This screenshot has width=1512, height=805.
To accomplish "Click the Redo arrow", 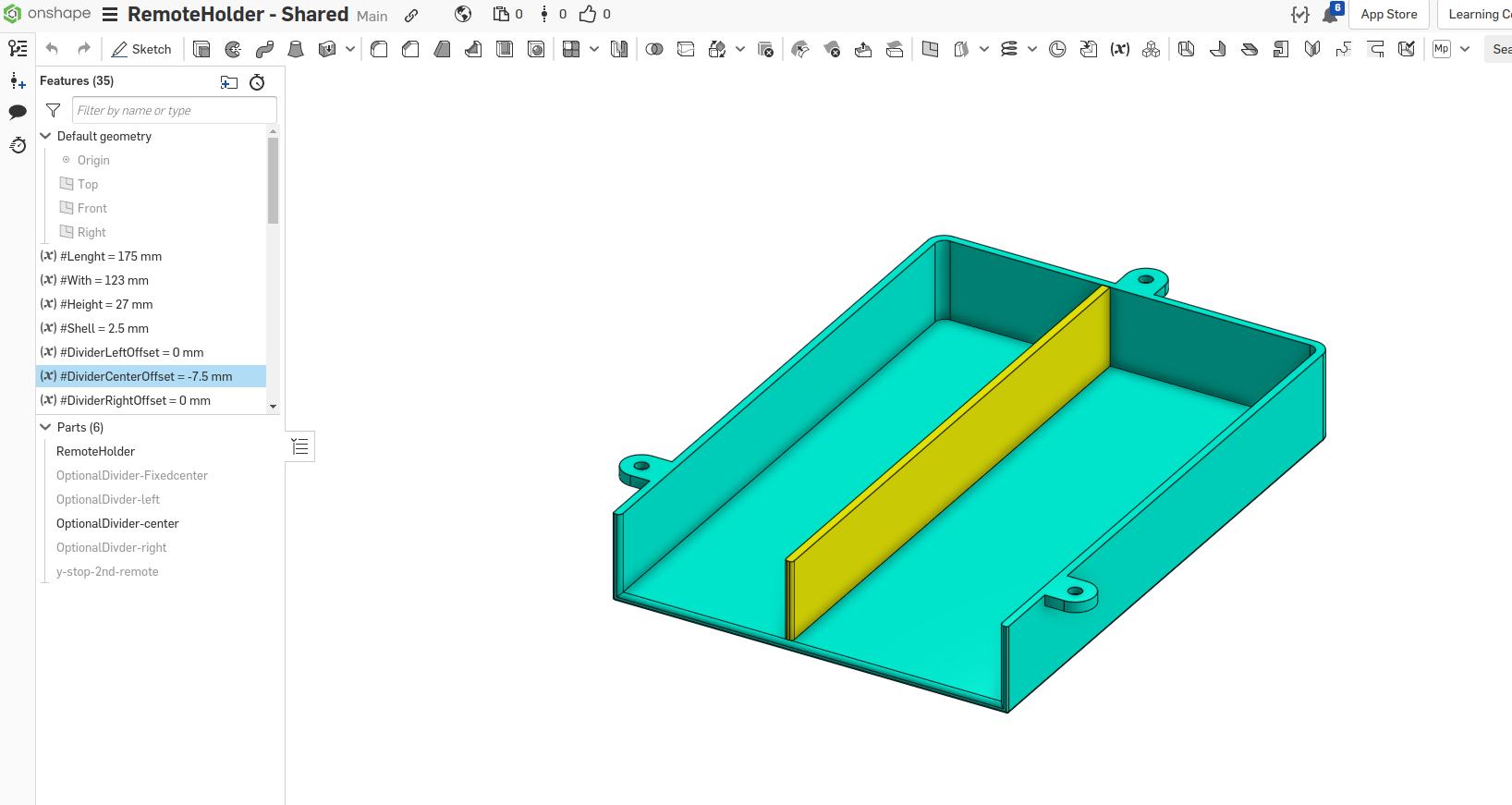I will point(83,49).
